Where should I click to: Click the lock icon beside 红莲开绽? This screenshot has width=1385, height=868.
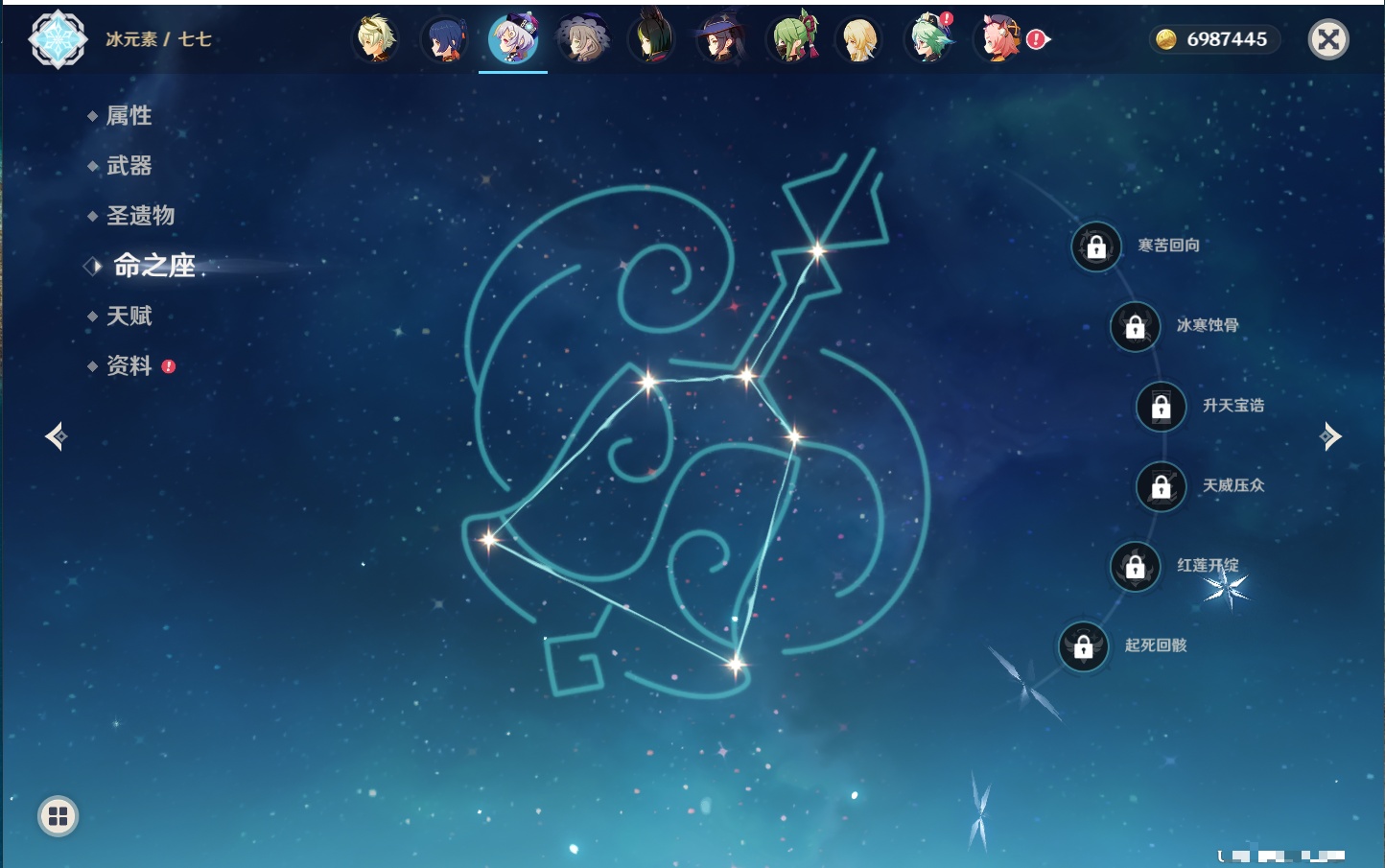(x=1135, y=566)
